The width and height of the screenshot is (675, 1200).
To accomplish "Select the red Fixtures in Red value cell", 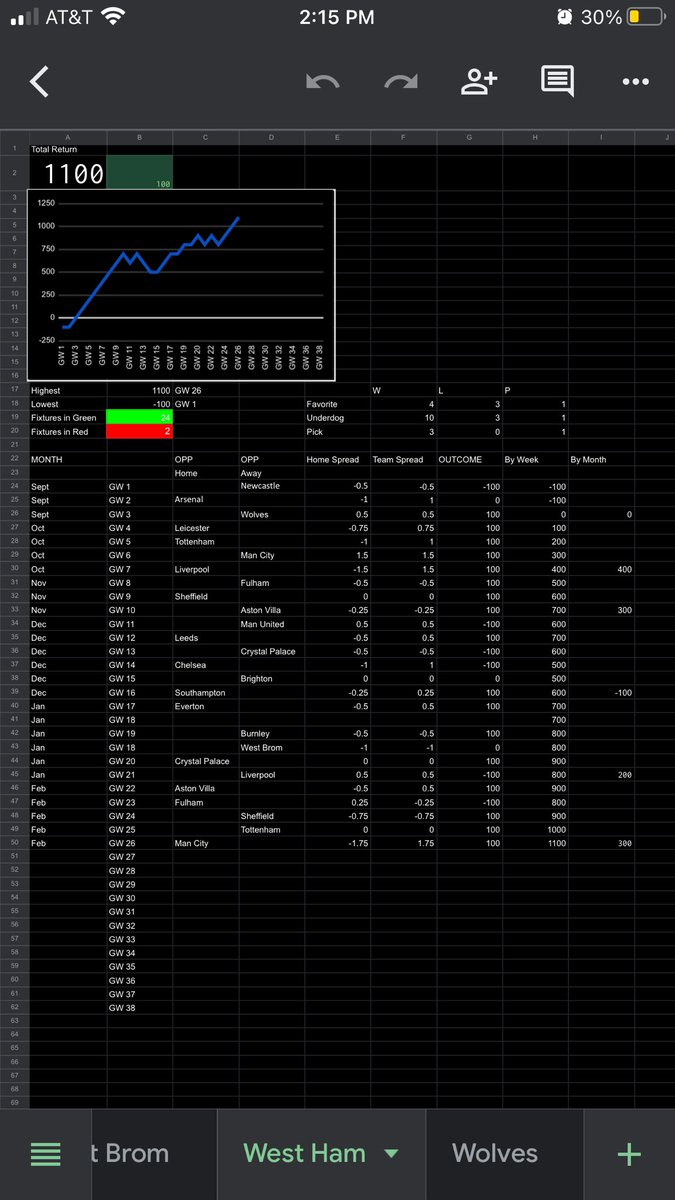I will click(x=139, y=431).
